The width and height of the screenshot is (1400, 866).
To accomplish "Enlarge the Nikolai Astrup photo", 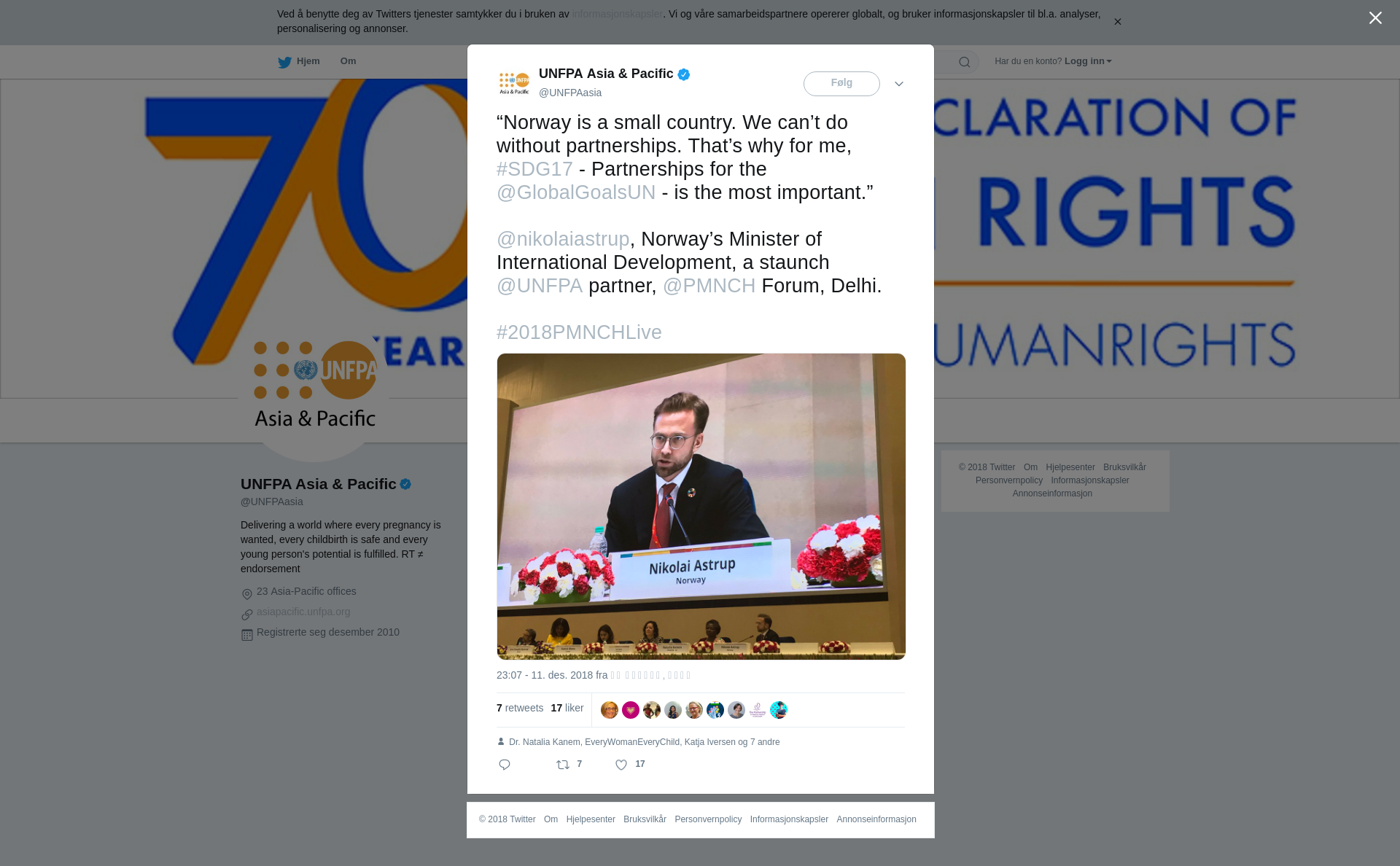I will coord(701,507).
